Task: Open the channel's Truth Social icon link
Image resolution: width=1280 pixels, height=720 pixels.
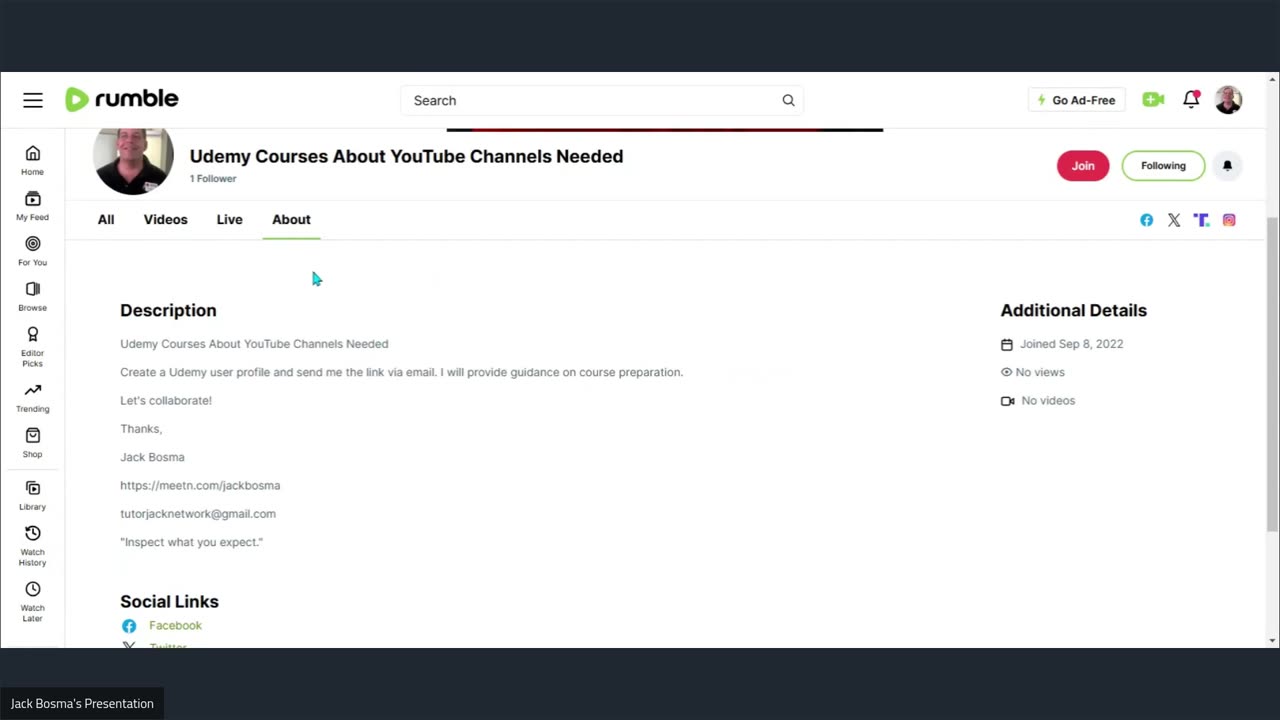Action: pos(1201,220)
